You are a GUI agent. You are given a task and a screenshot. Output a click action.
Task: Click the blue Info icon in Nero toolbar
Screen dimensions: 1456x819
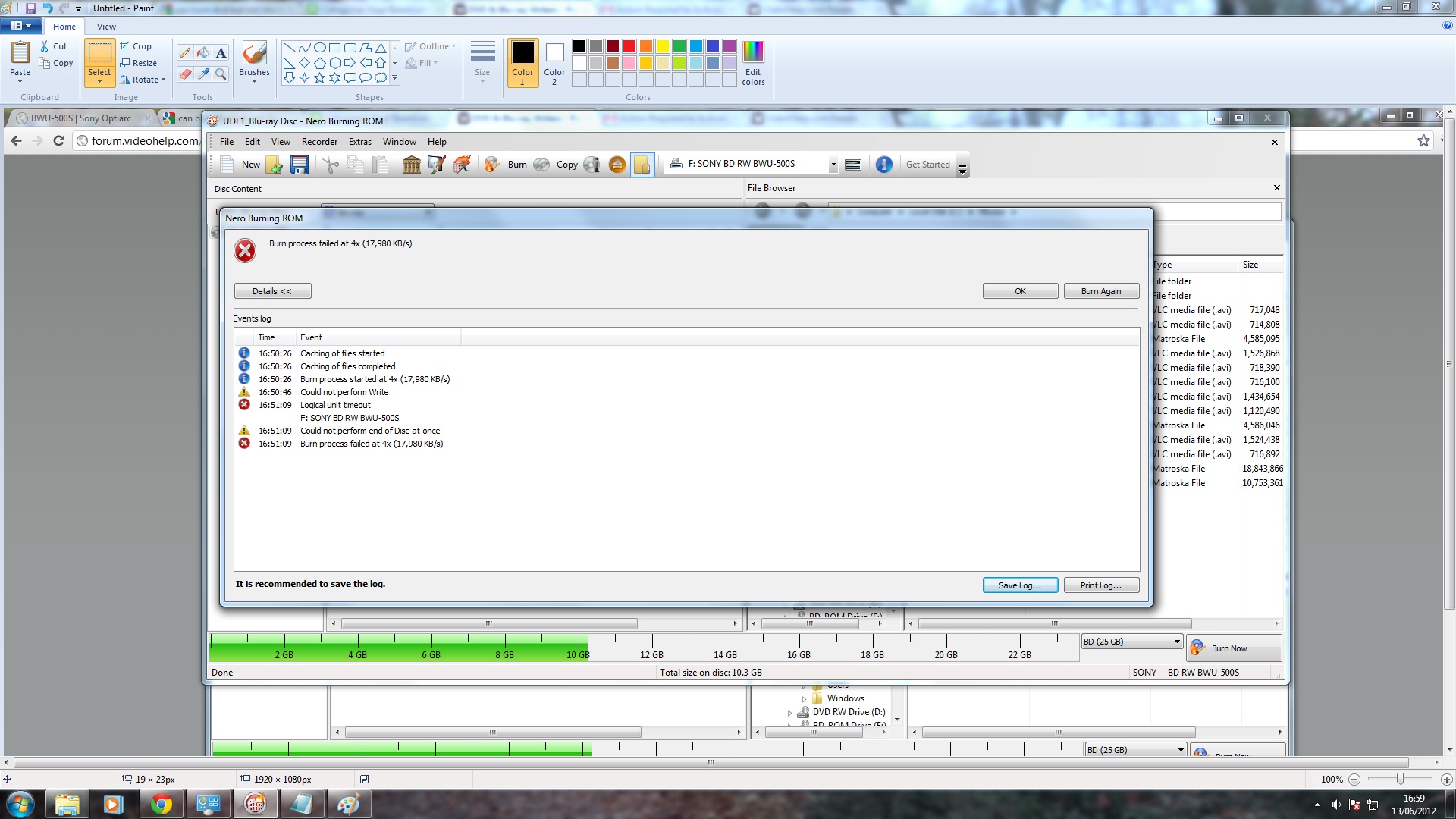tap(883, 165)
